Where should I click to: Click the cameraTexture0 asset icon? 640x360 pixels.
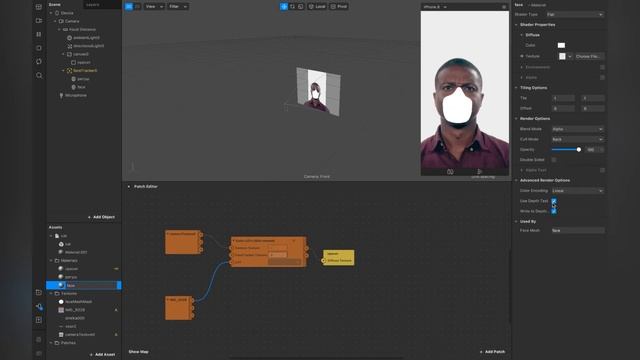(x=61, y=335)
